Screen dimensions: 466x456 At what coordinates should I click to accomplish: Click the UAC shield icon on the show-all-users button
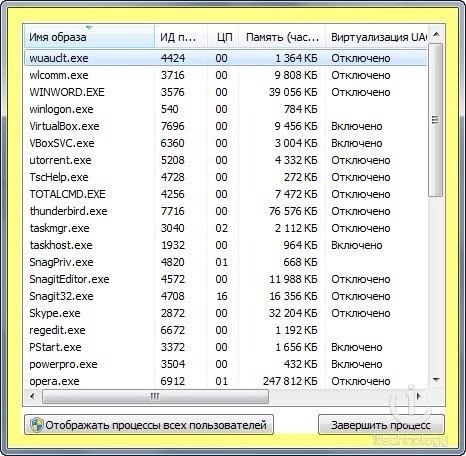pos(36,425)
